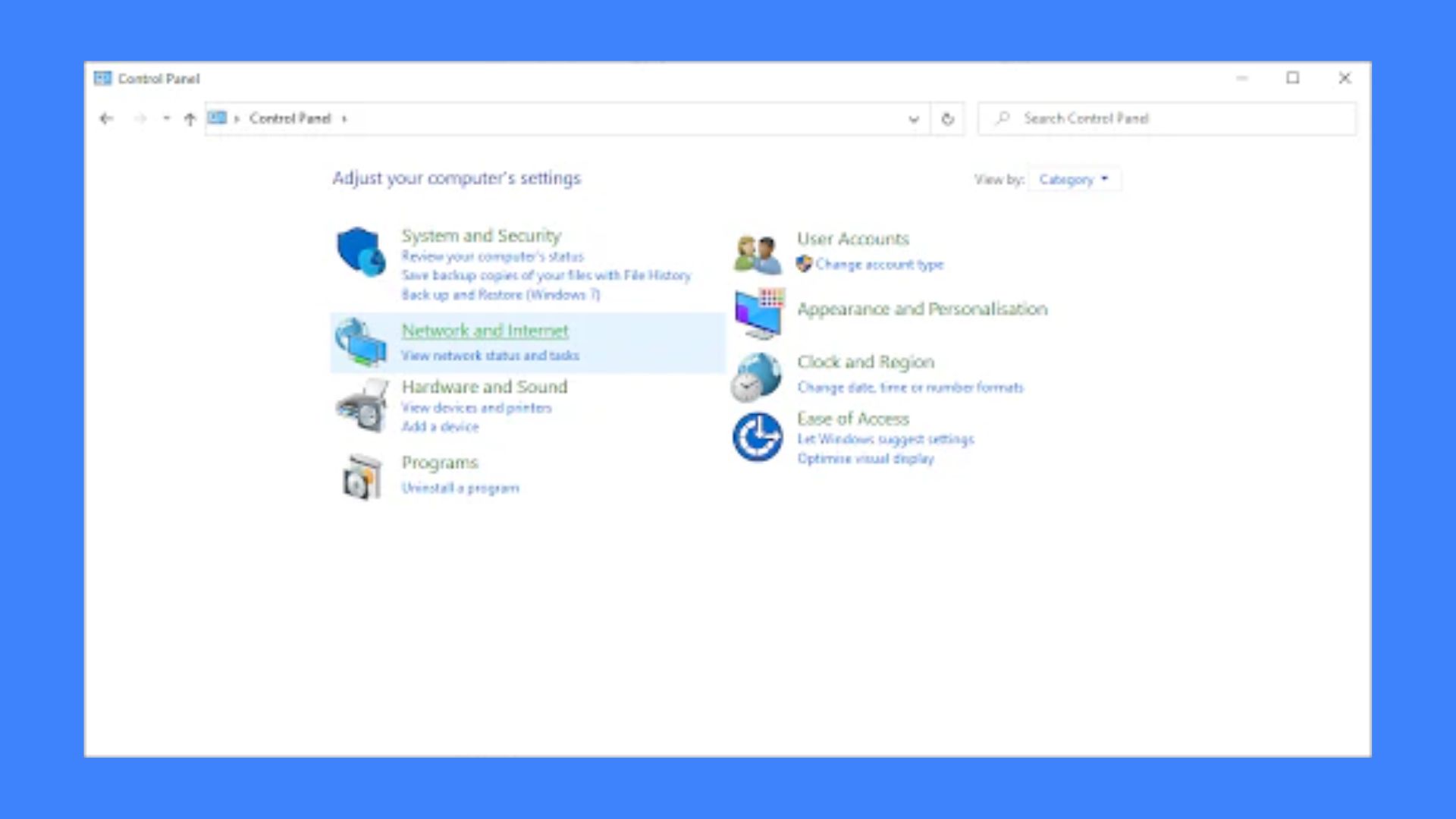1456x819 pixels.
Task: Focus the Search Control Panel field
Action: 1167,119
